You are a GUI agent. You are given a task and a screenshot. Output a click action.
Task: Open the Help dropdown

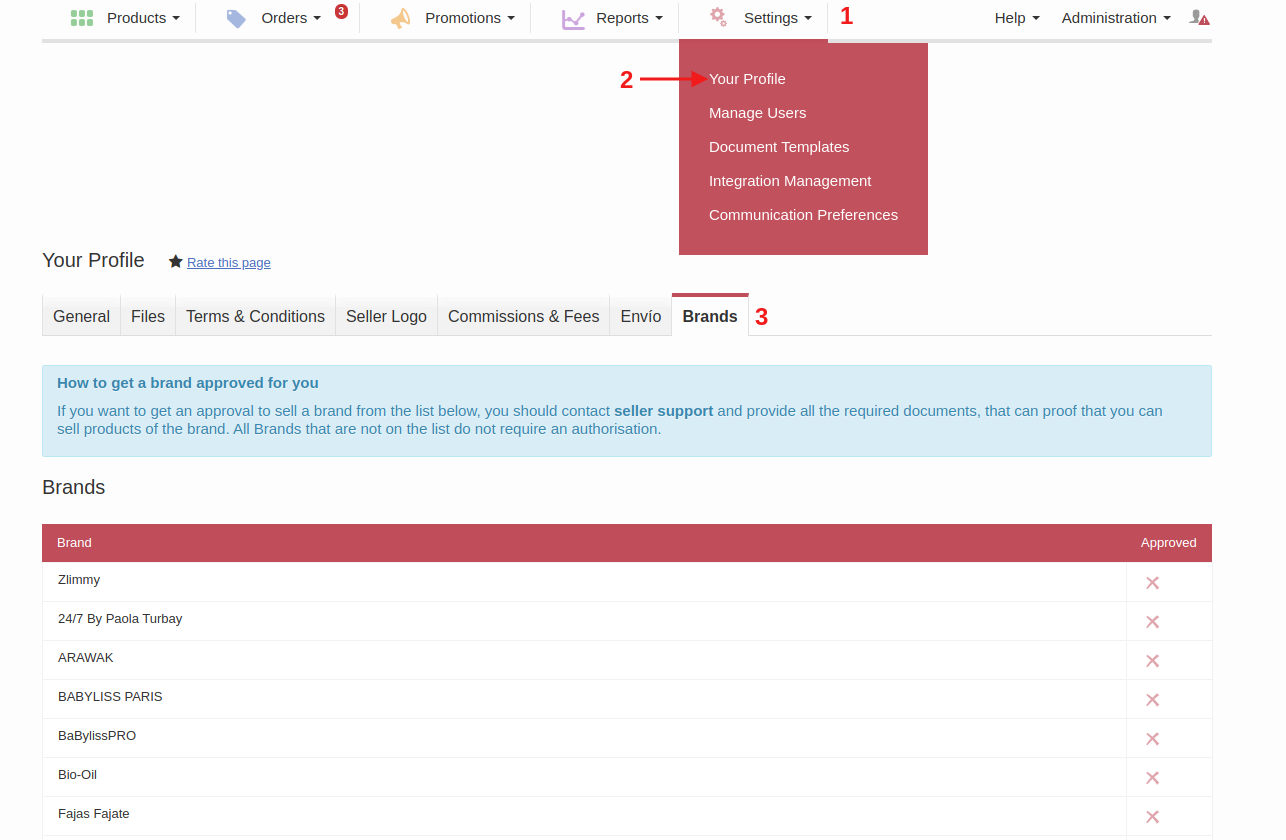pos(1017,18)
